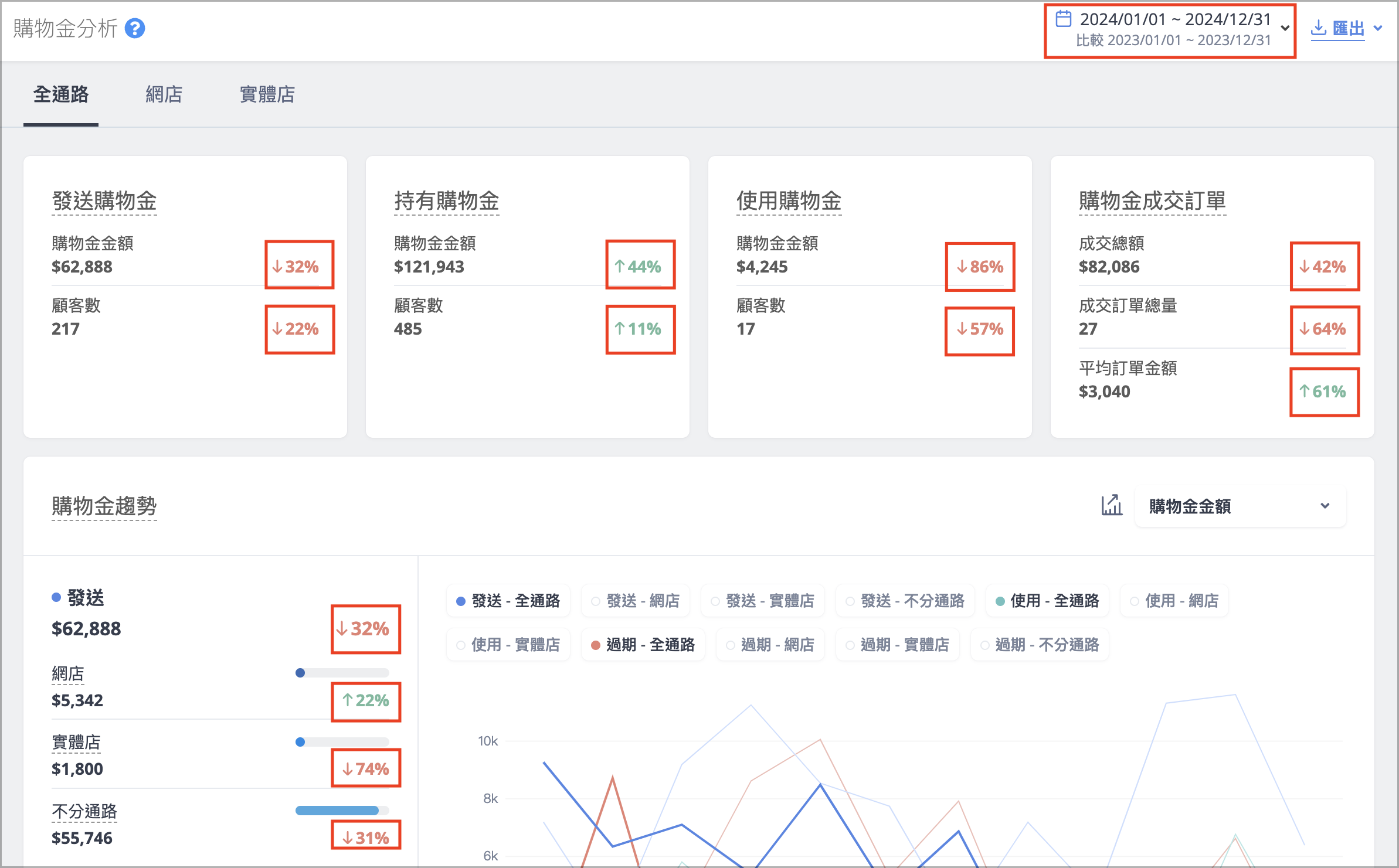
Task: Click the 購物金趨勢 section heading
Action: [104, 506]
